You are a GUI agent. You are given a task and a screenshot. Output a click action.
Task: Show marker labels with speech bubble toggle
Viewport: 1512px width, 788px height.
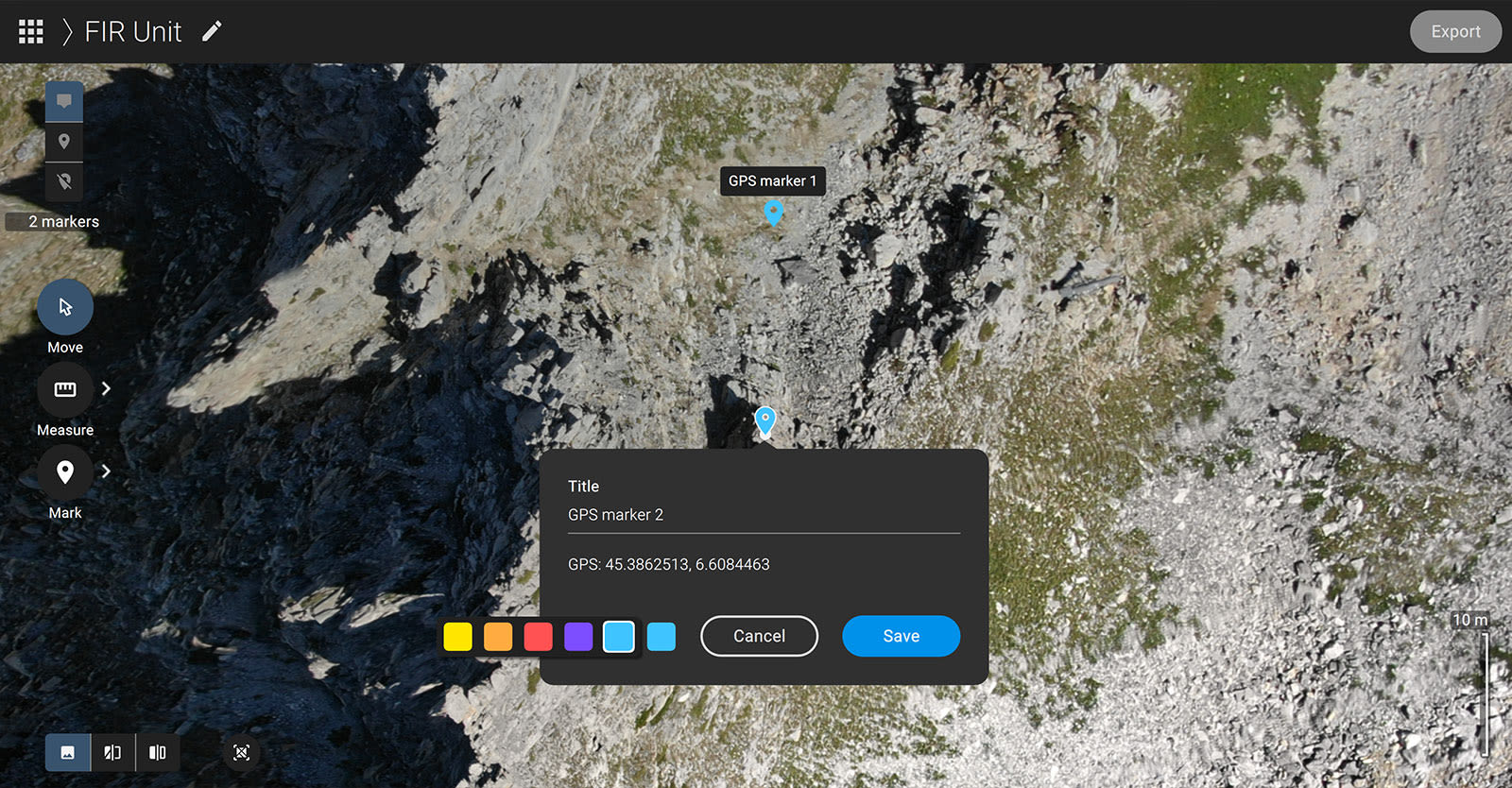(x=64, y=101)
